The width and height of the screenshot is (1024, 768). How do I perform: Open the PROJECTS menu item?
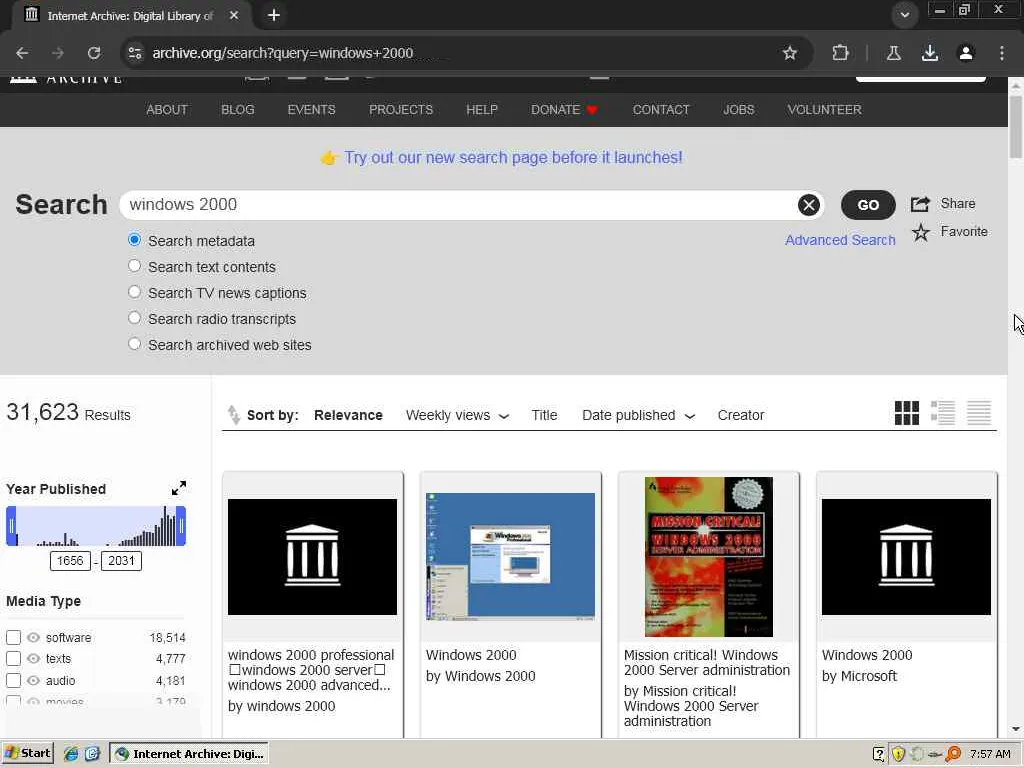click(x=401, y=110)
